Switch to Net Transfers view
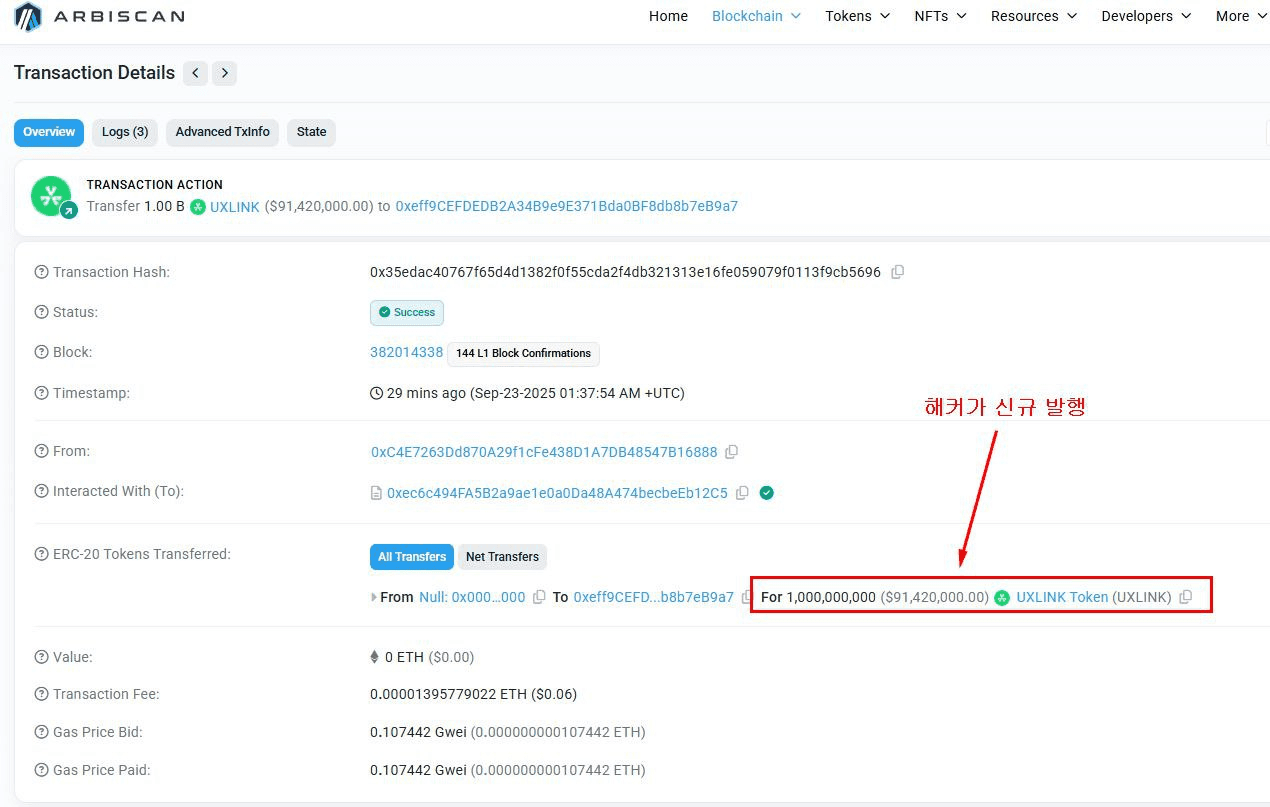 [x=502, y=557]
